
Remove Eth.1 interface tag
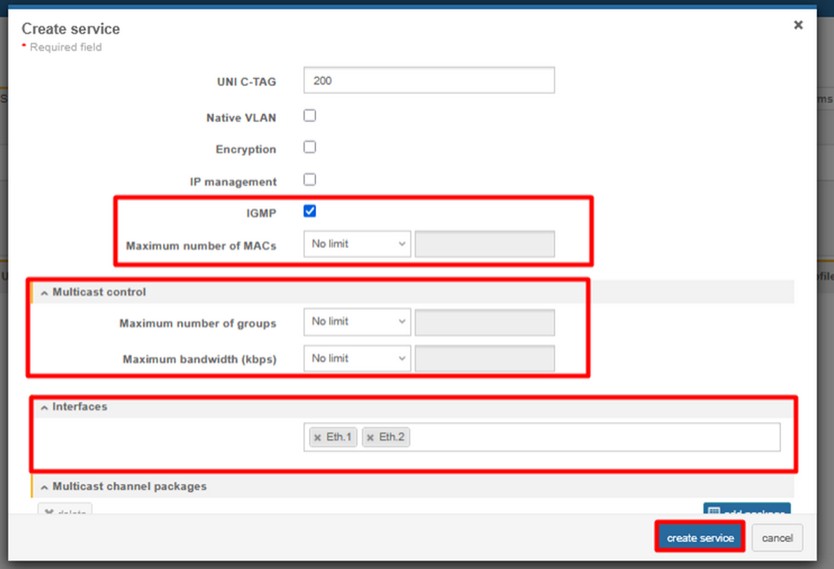tap(318, 438)
